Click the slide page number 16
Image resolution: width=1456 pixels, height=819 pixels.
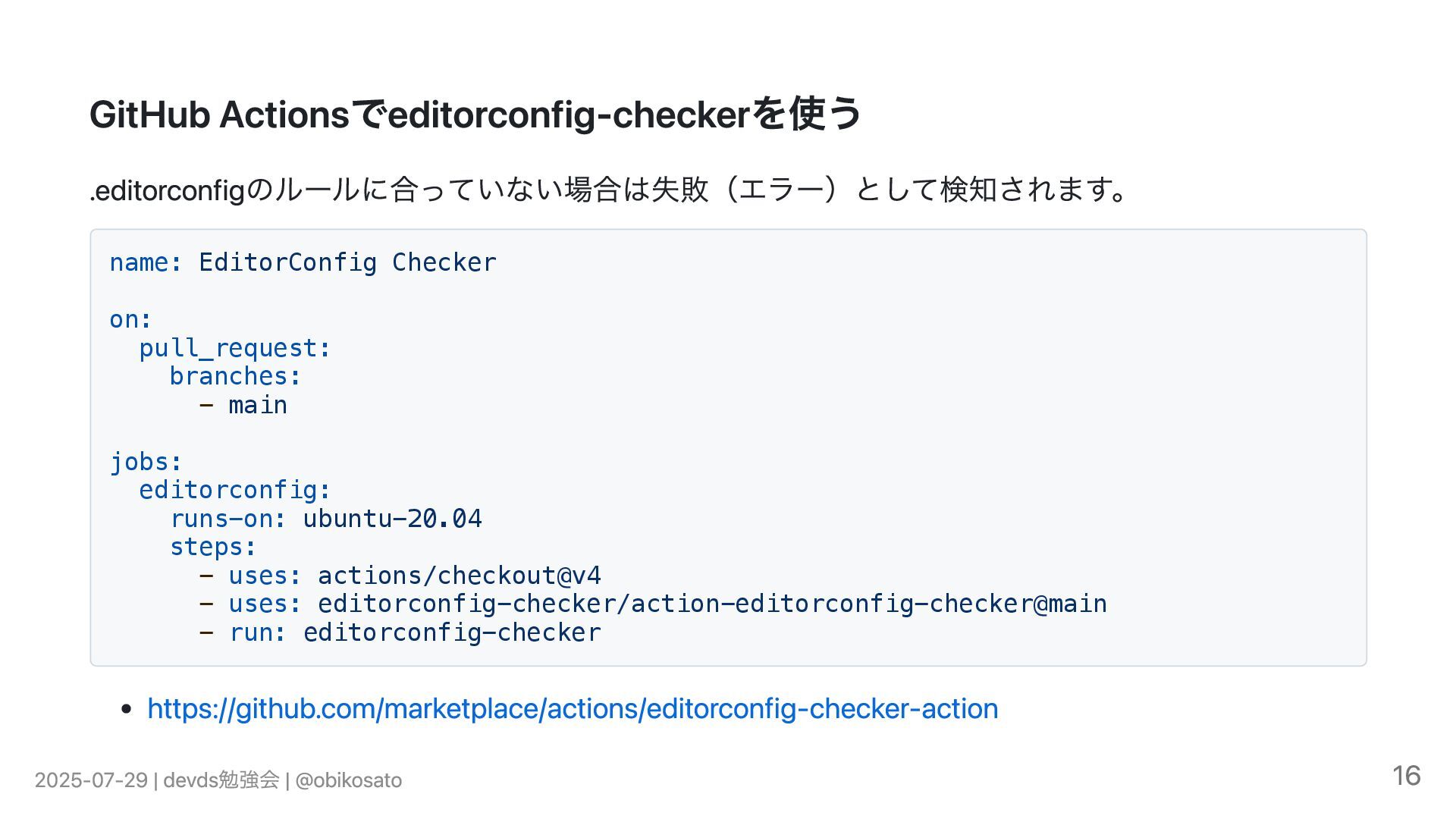1407,776
